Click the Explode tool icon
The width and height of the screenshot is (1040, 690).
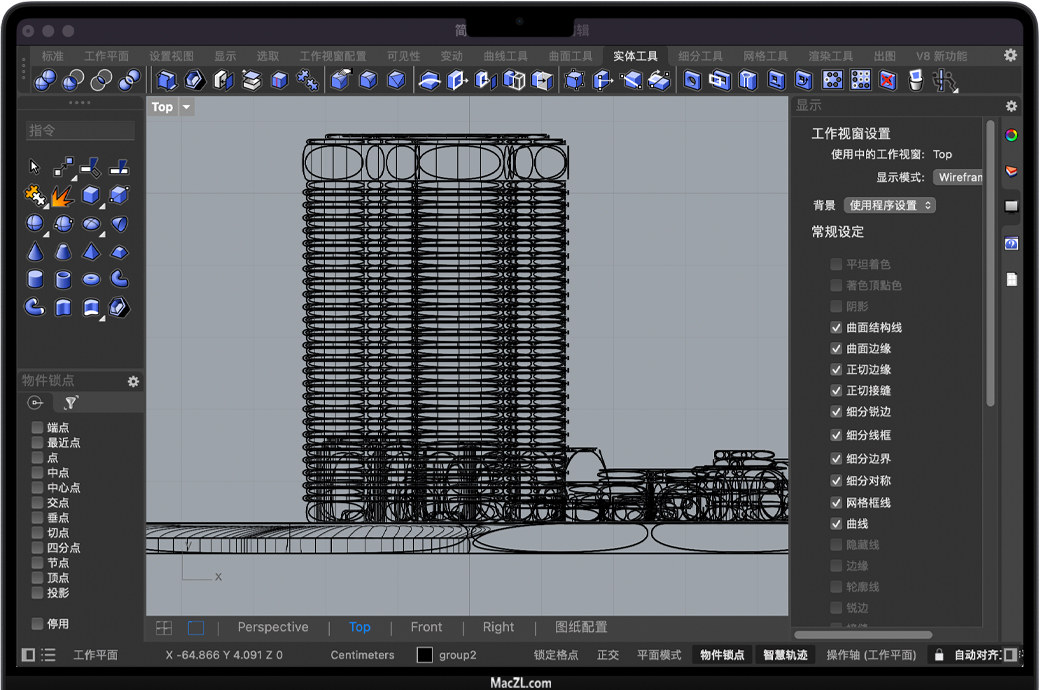(63, 195)
